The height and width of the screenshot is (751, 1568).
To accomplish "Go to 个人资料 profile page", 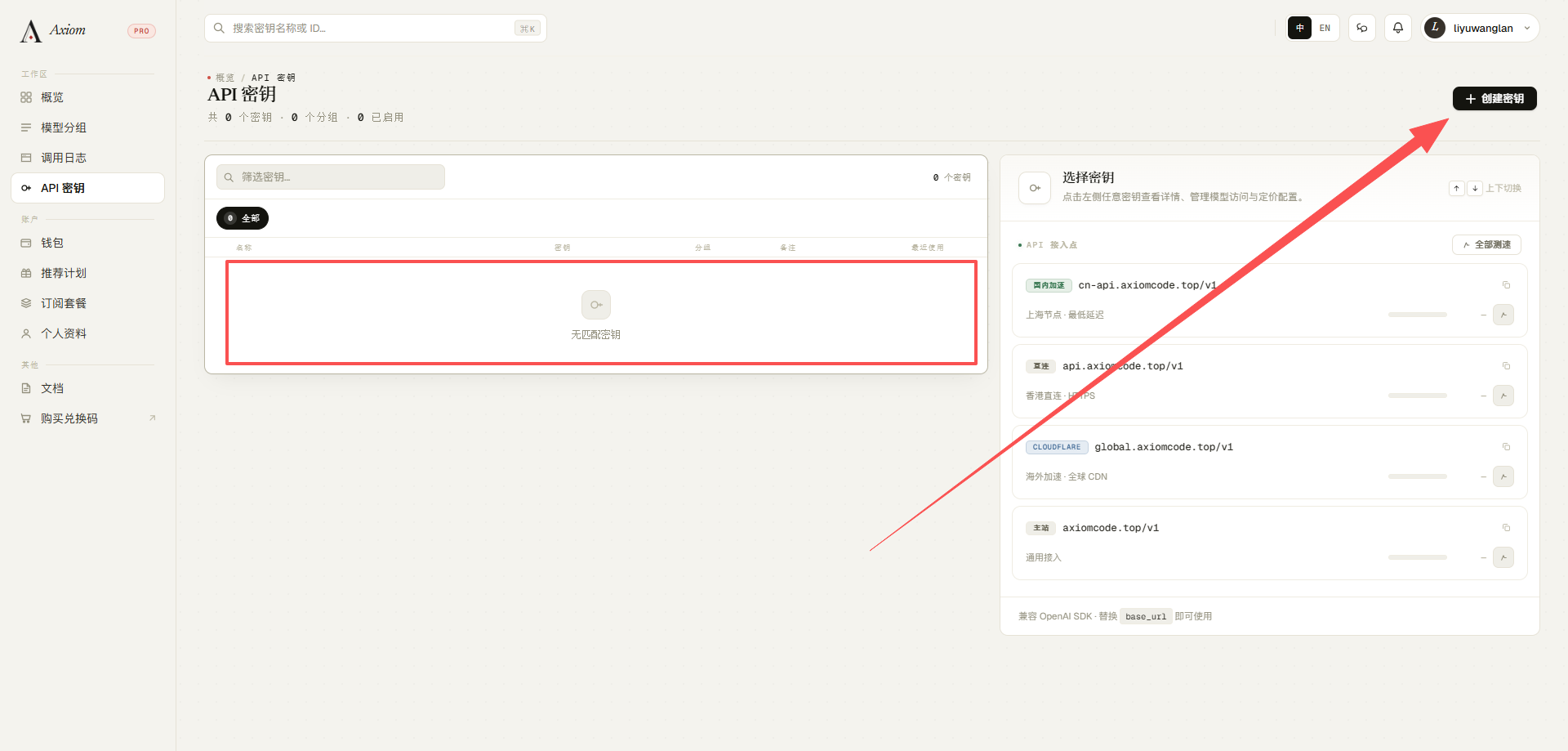I will (88, 333).
